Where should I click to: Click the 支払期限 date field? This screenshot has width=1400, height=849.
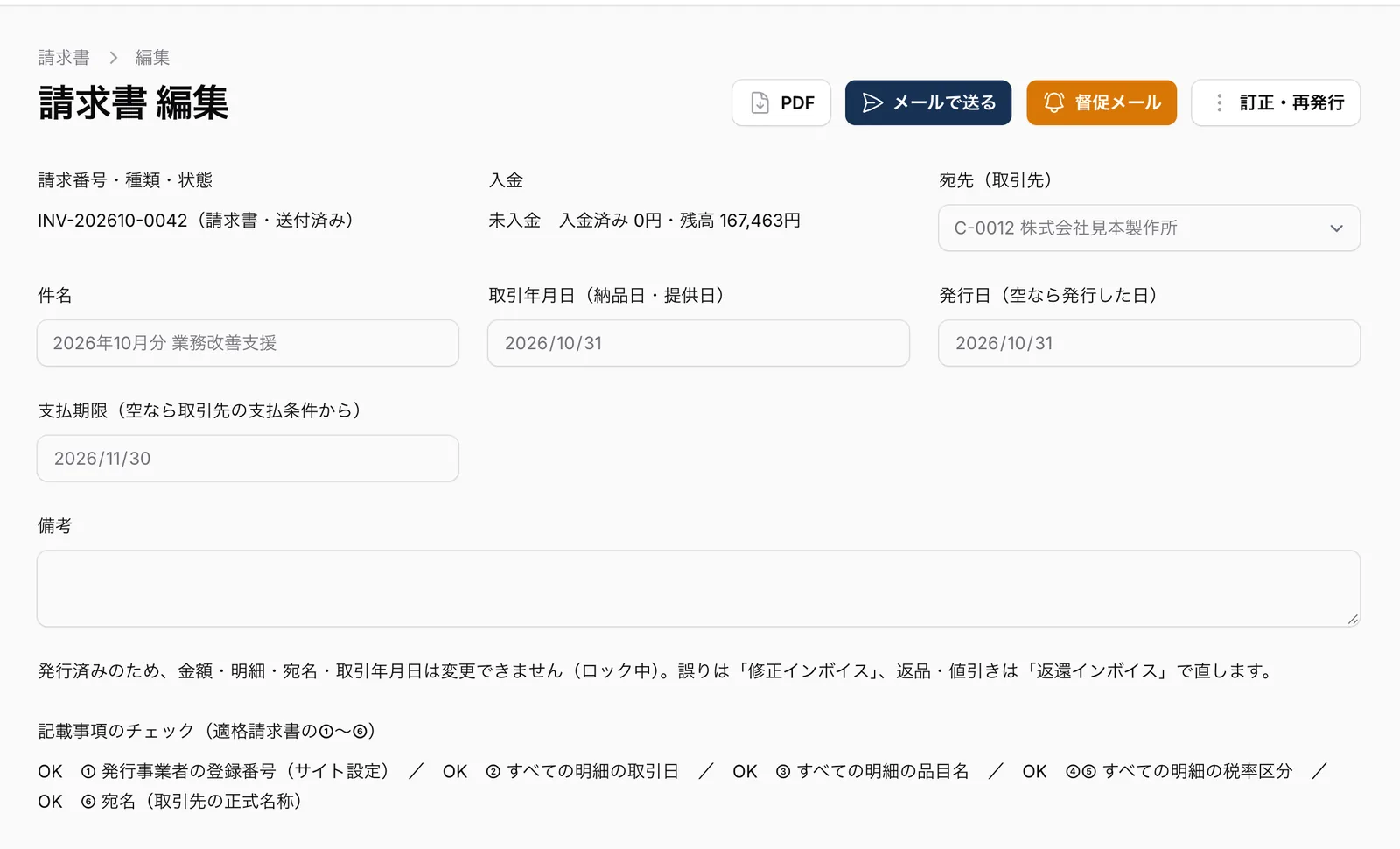click(248, 459)
